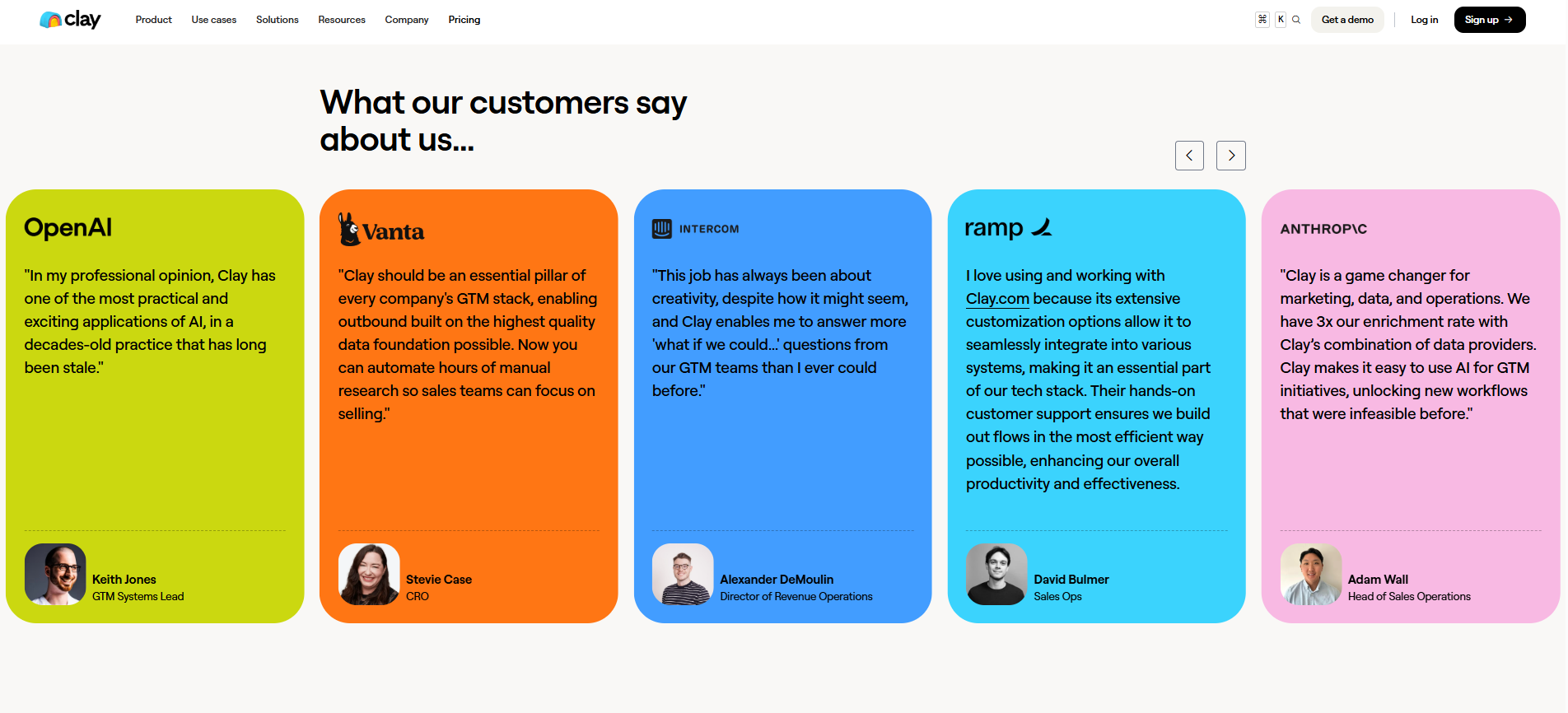The width and height of the screenshot is (1568, 713).
Task: Click Log in link
Action: [1424, 20]
